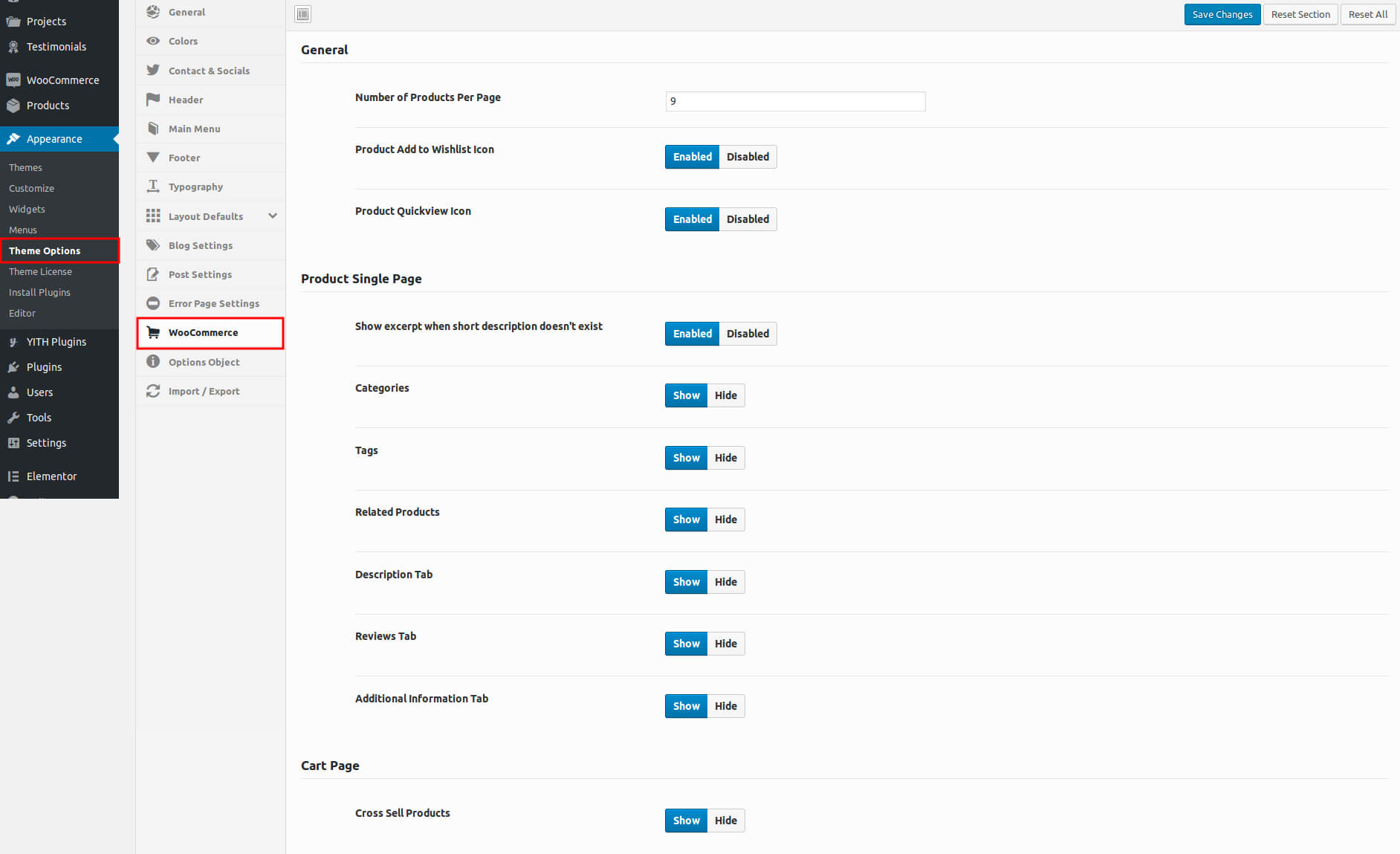Click the WooCommerce logo icon in admin sidebar

coord(13,80)
